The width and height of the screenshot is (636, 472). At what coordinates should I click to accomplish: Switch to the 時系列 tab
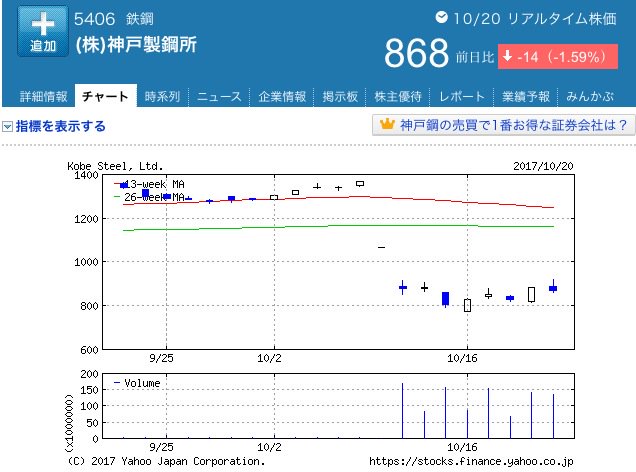tap(162, 97)
